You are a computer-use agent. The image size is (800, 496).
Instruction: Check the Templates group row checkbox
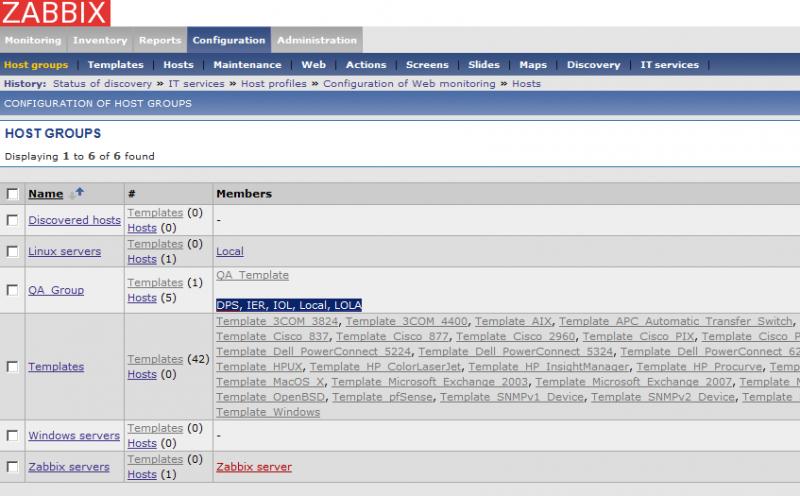(12, 366)
